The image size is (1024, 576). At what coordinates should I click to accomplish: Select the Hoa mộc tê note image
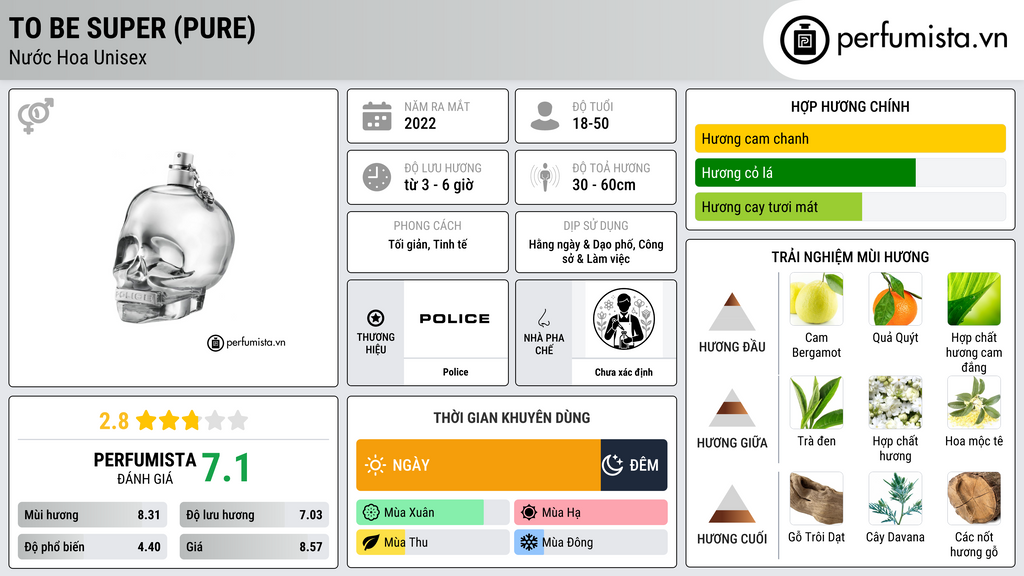point(974,402)
